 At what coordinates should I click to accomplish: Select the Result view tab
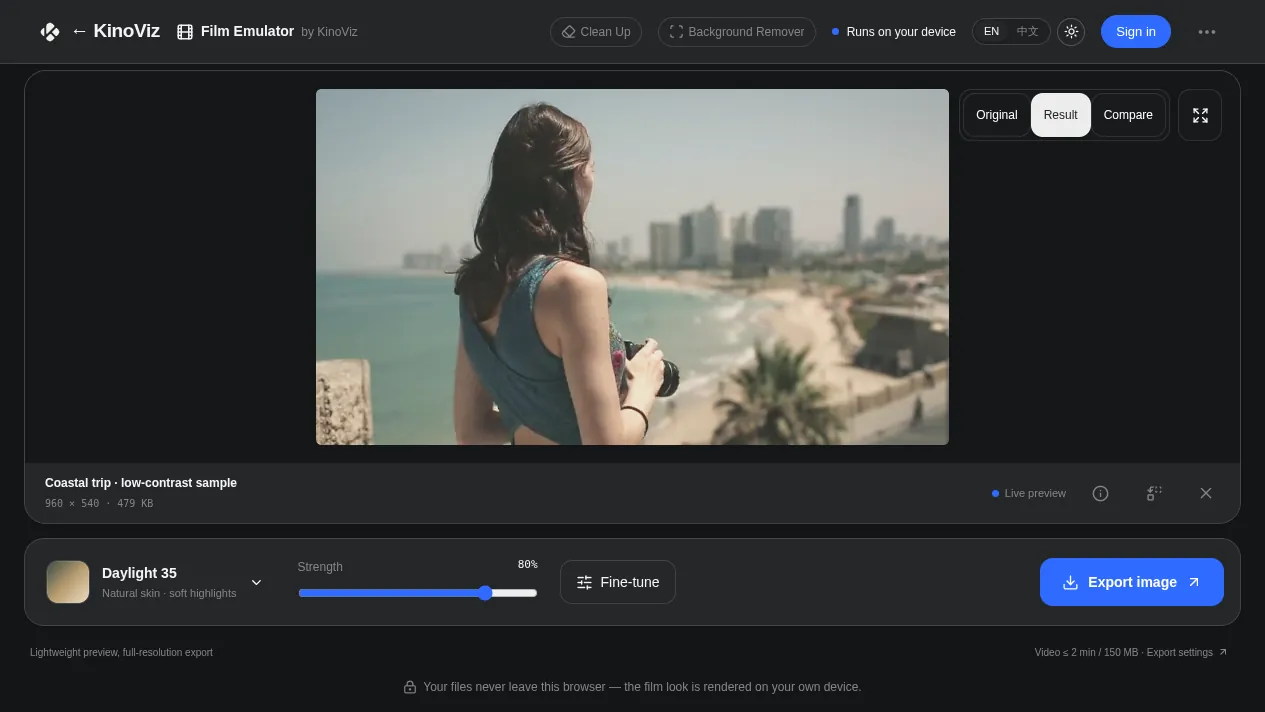[1061, 115]
